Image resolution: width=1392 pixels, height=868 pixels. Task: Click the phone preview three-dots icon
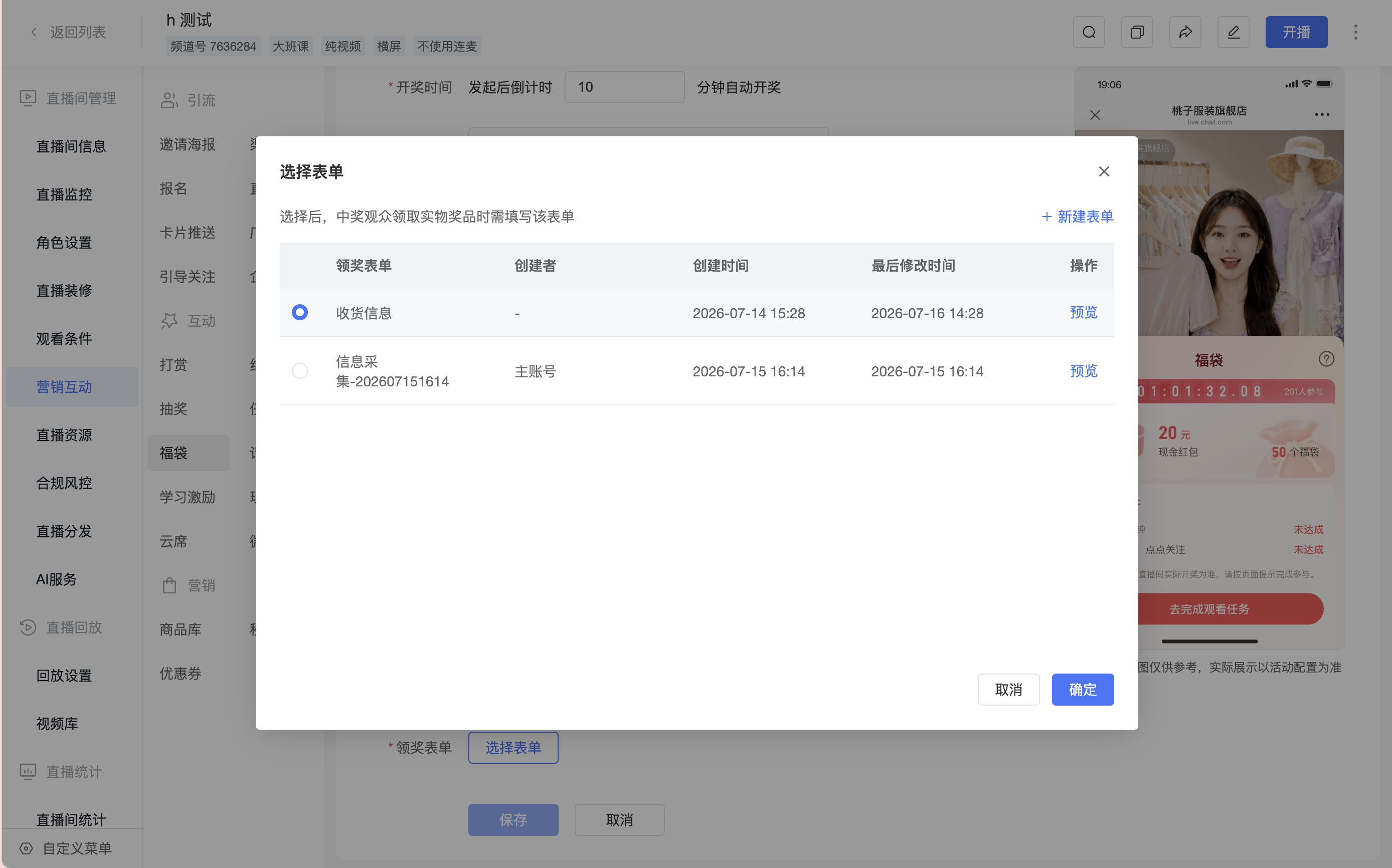1322,114
